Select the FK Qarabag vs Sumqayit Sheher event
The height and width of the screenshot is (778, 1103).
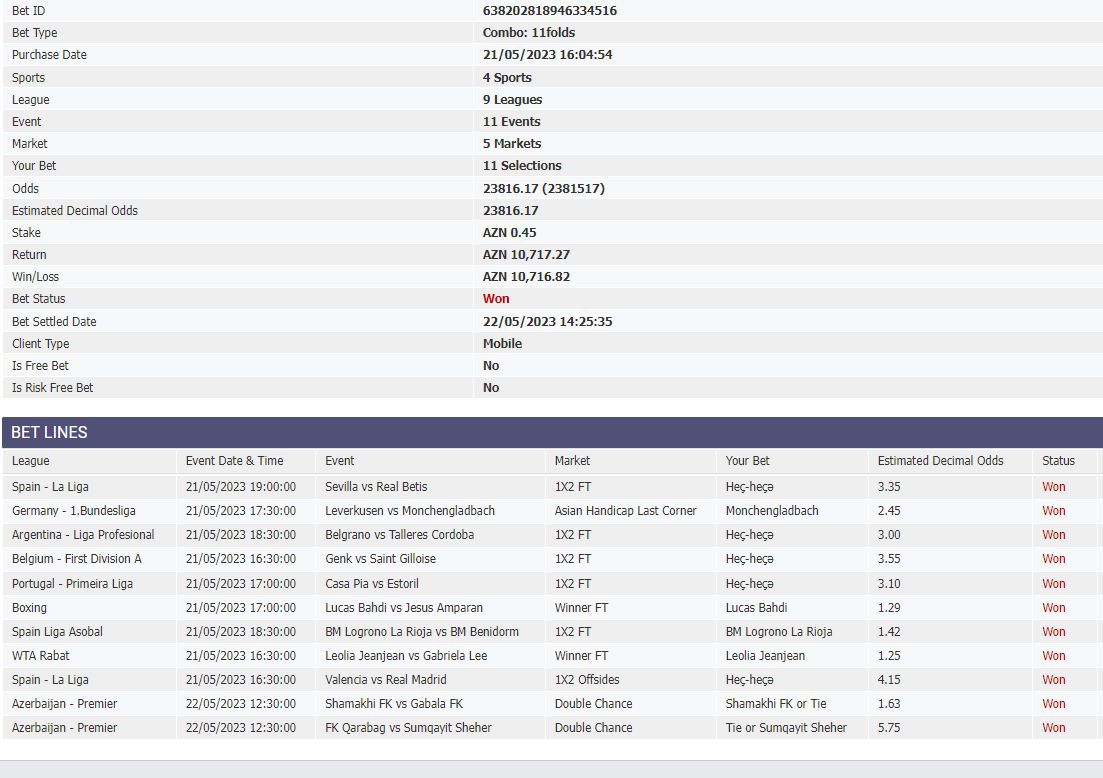click(408, 728)
